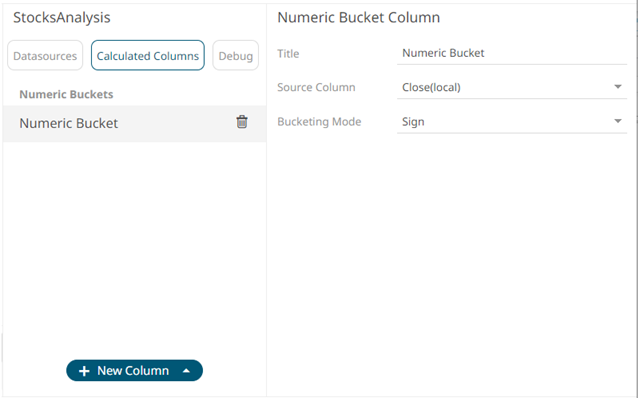Switch to the Datasources tab

coord(45,56)
